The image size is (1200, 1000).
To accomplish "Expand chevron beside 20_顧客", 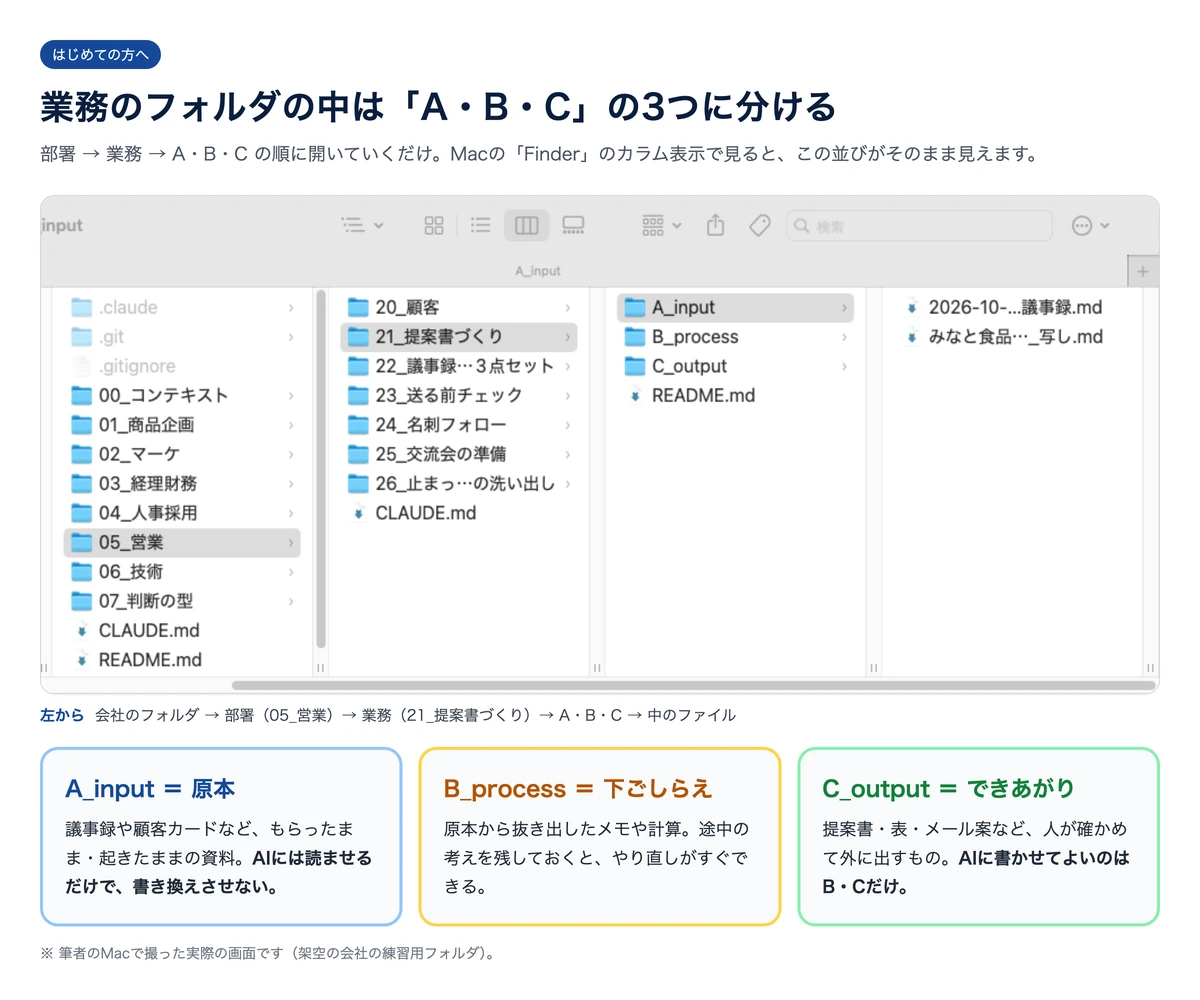I will coord(568,308).
